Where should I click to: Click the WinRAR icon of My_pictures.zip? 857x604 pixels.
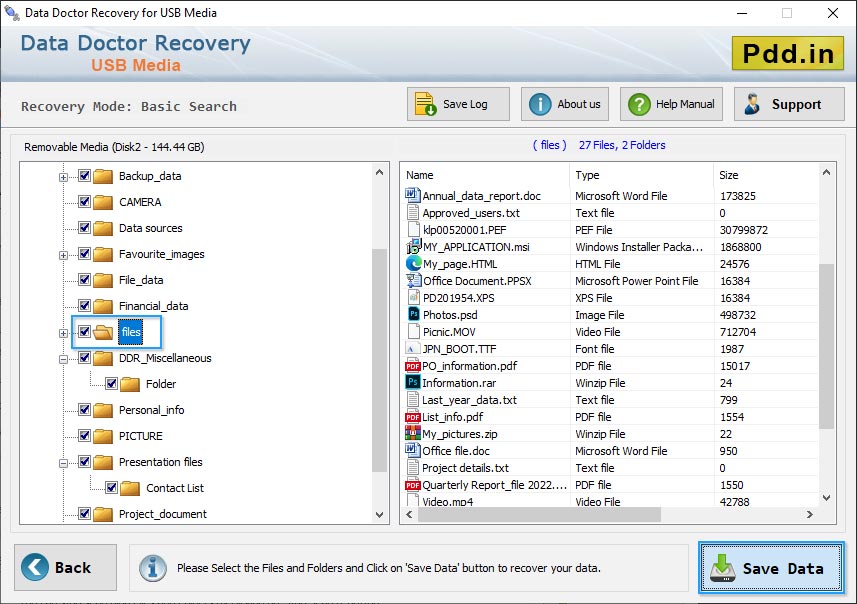[413, 433]
